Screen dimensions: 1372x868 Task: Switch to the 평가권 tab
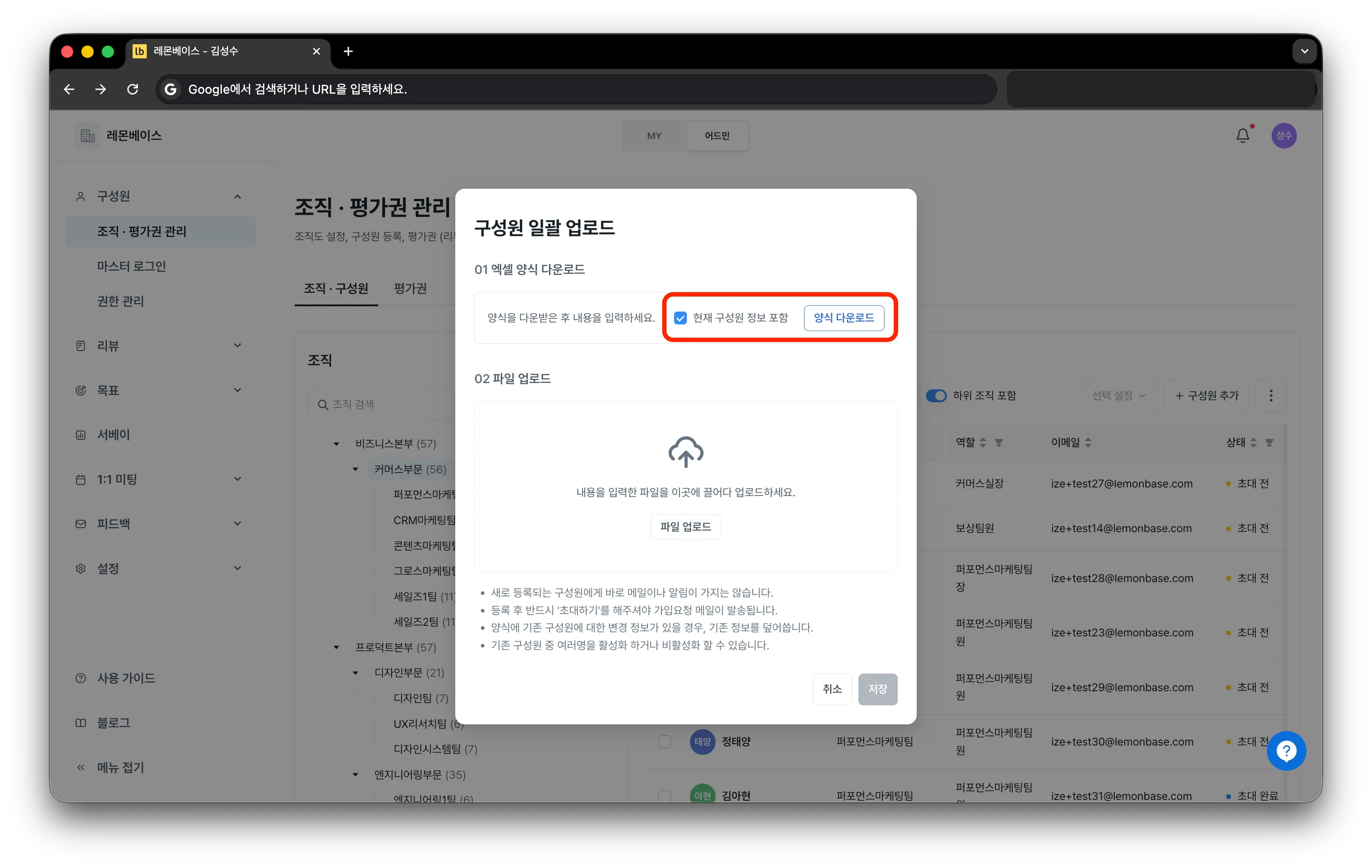(x=410, y=288)
